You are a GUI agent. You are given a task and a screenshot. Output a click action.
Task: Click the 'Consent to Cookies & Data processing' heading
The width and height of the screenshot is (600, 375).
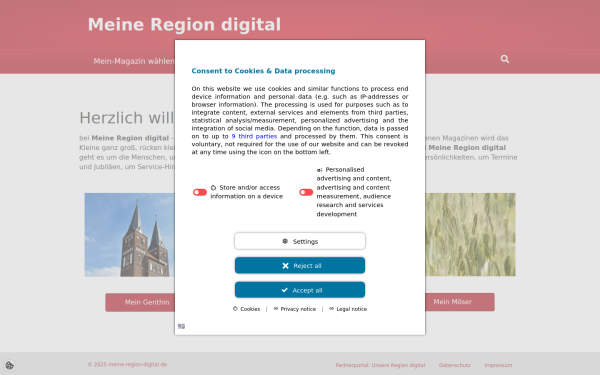point(263,71)
